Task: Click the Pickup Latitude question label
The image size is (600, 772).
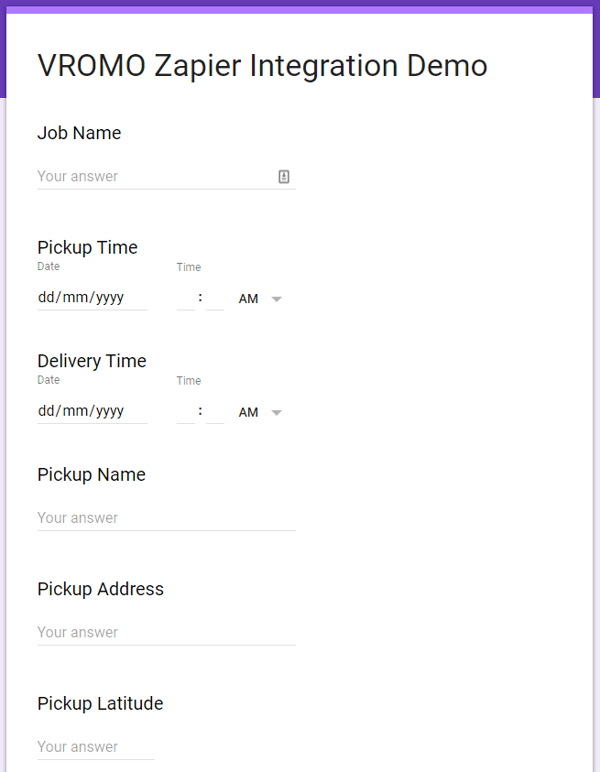Action: pos(100,704)
